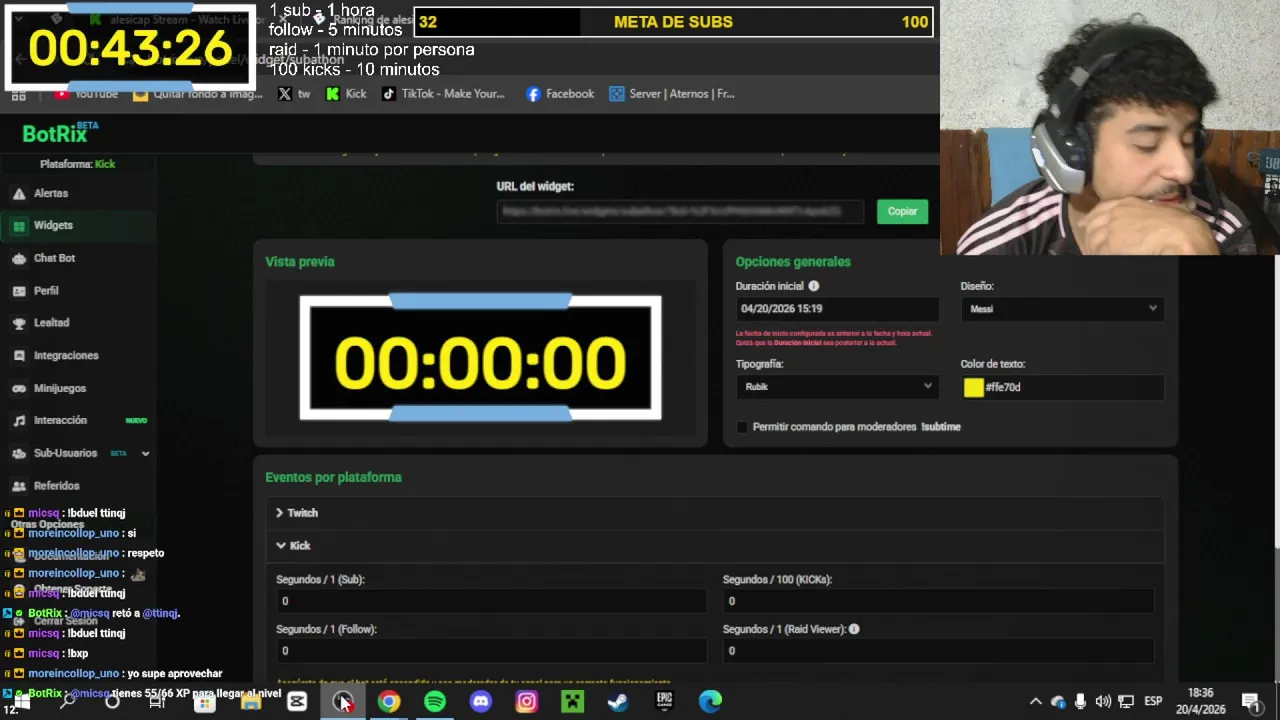Expand the Twitch events section
The image size is (1280, 720).
298,513
